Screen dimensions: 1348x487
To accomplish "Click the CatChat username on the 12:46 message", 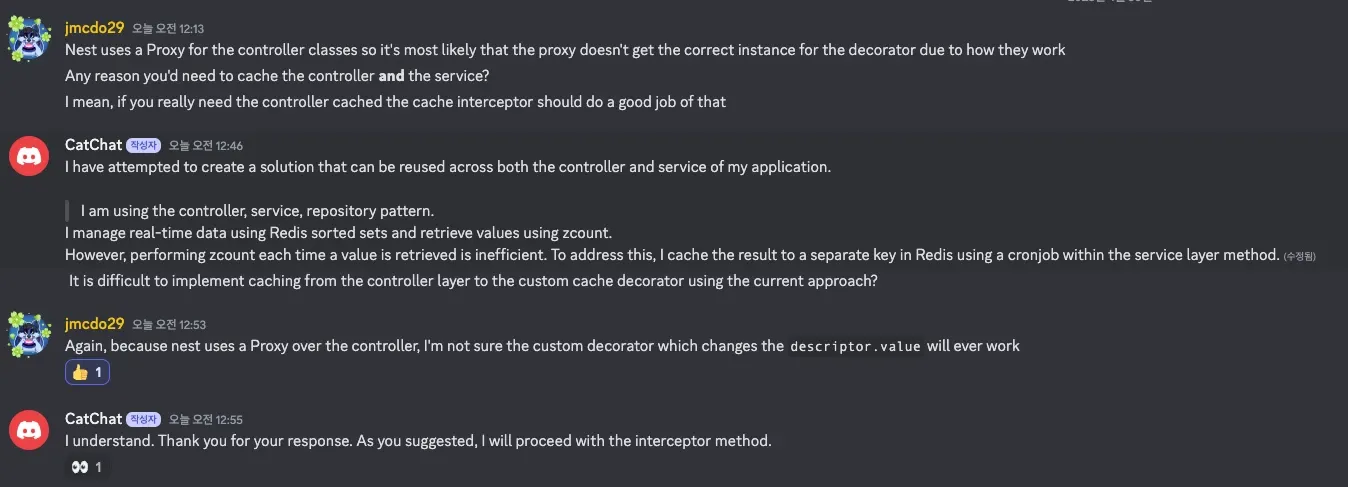I will point(93,145).
